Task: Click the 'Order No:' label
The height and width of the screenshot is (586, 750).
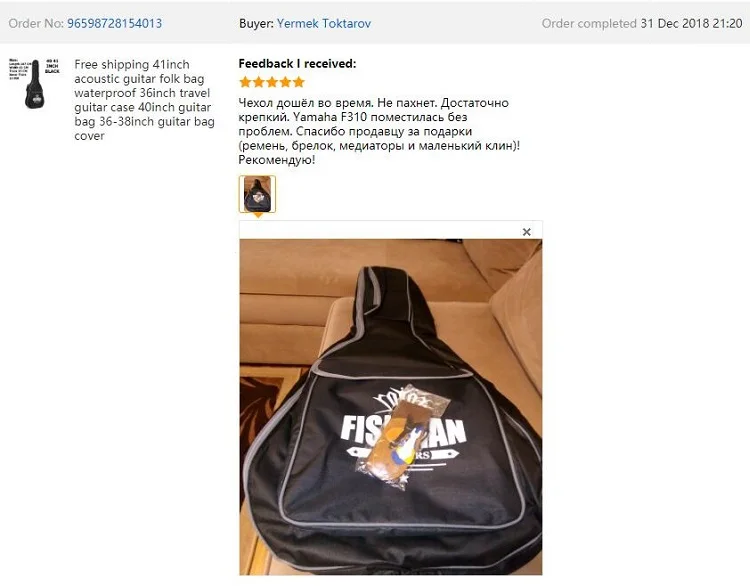Action: tap(36, 23)
